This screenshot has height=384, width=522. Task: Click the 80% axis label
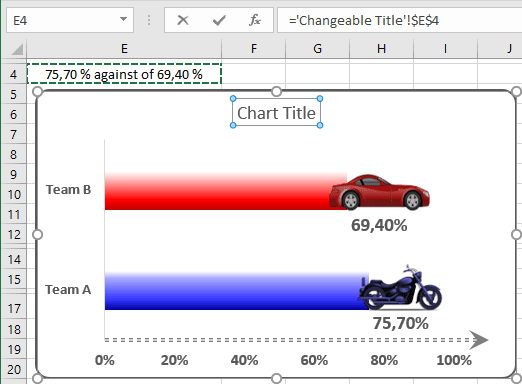(384, 360)
